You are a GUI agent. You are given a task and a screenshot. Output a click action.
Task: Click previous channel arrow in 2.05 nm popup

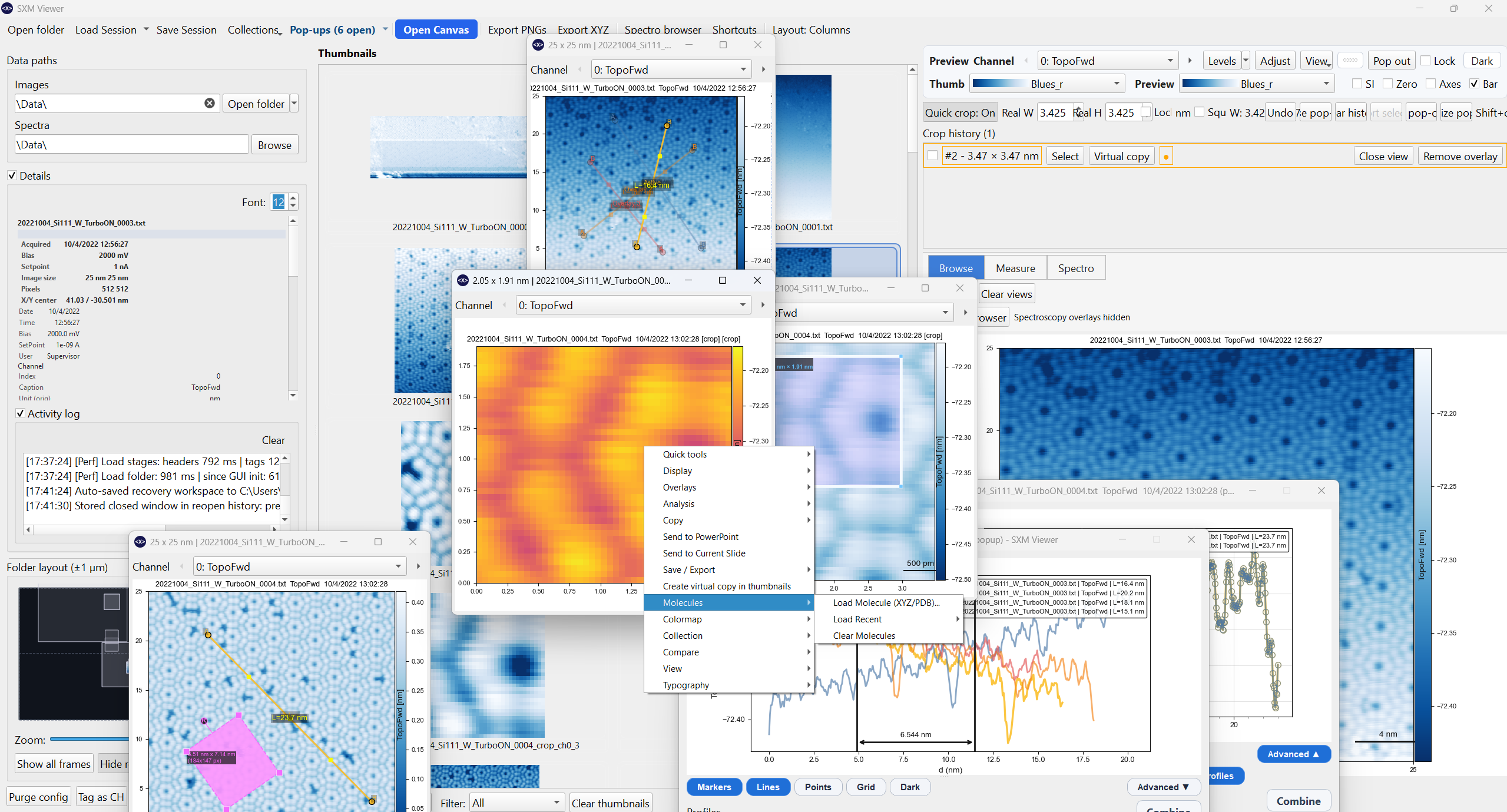tap(505, 305)
